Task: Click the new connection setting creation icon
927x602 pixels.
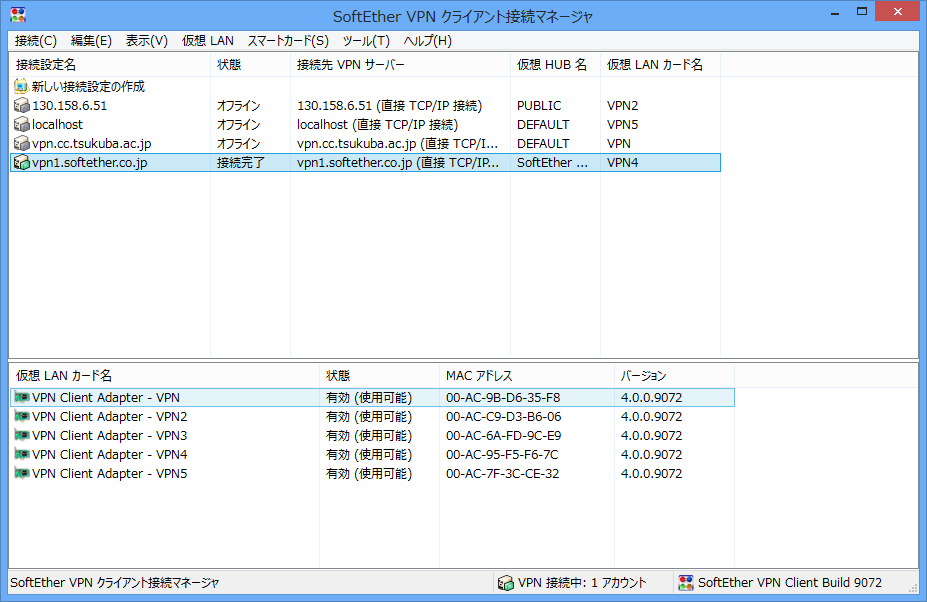Action: [21, 86]
